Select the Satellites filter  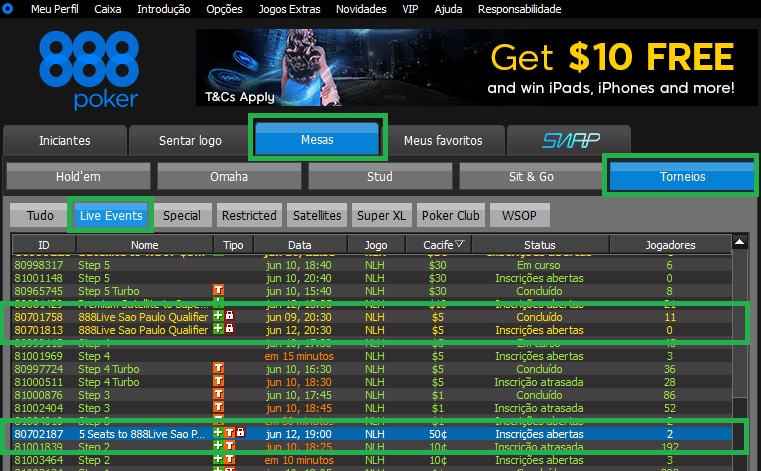point(317,215)
